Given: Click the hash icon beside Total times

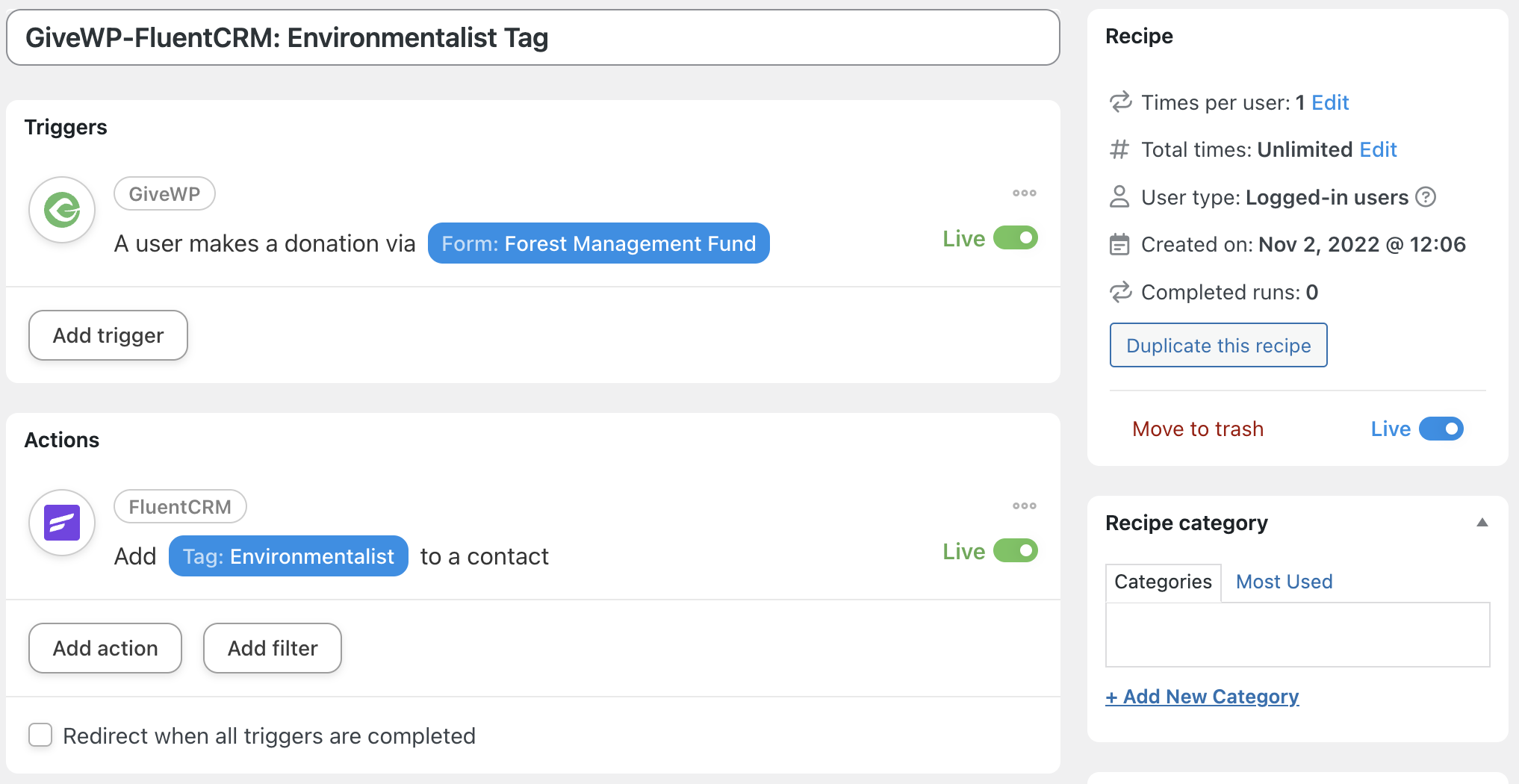Looking at the screenshot, I should click(x=1119, y=149).
